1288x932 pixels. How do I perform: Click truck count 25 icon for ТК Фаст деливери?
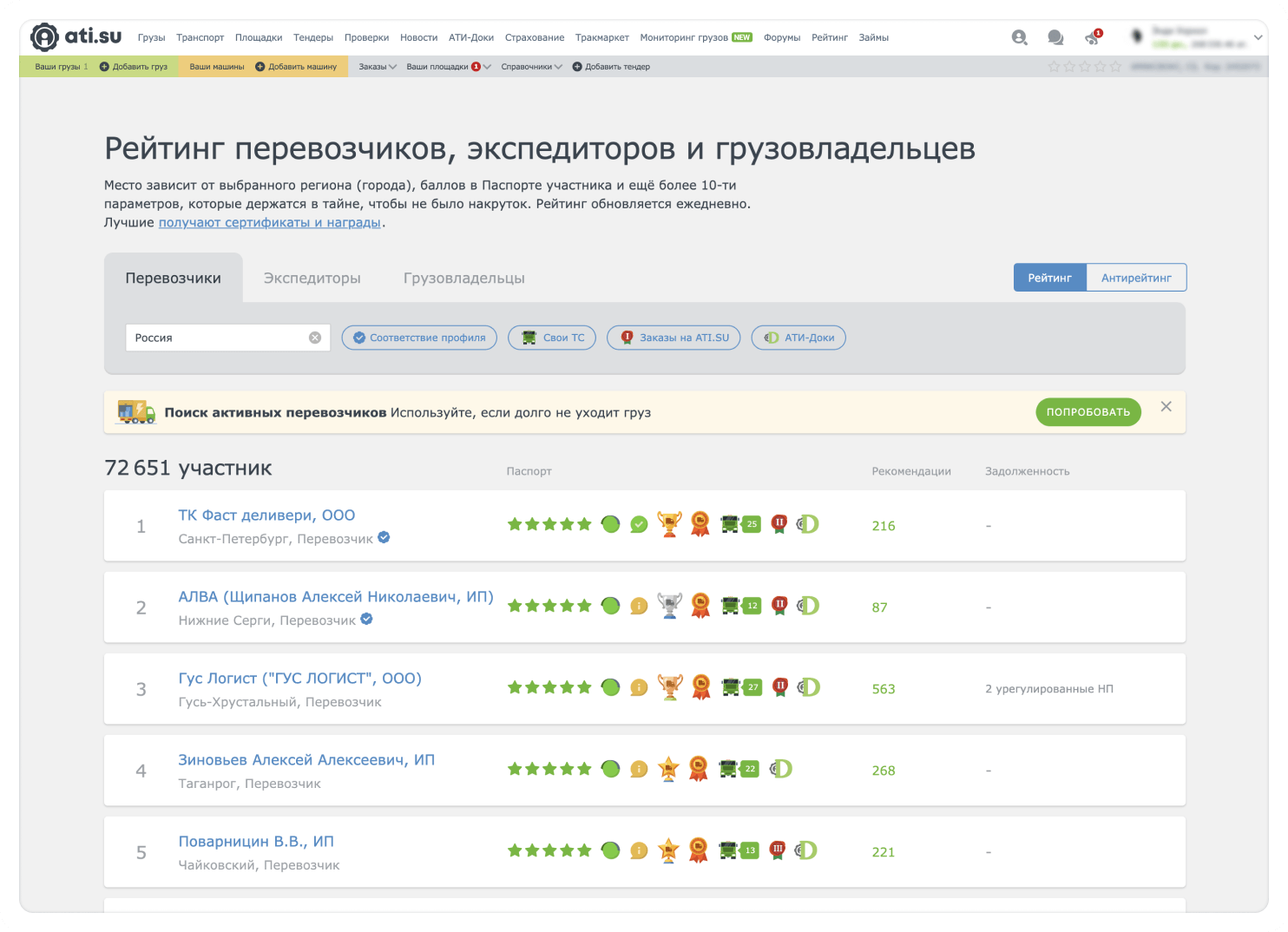740,524
